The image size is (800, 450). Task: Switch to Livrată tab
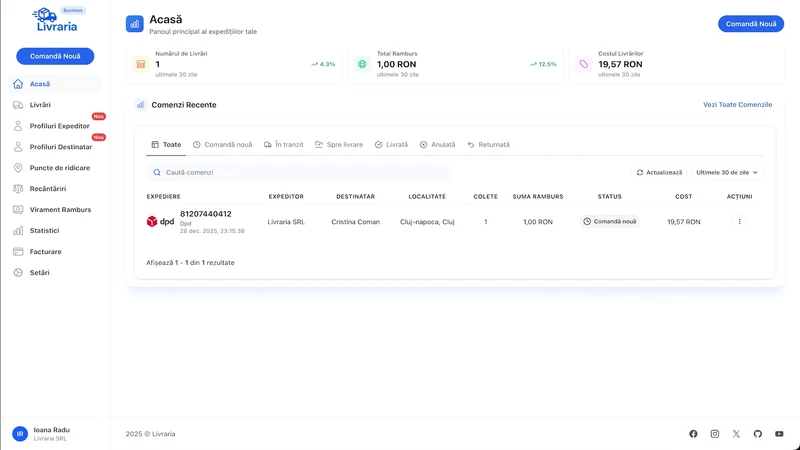pyautogui.click(x=391, y=145)
